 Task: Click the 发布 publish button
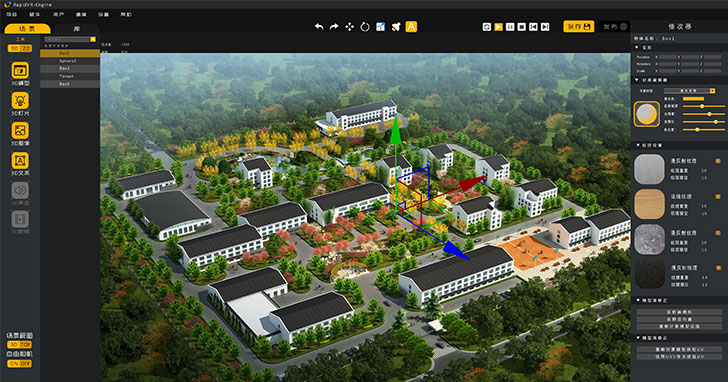click(615, 26)
